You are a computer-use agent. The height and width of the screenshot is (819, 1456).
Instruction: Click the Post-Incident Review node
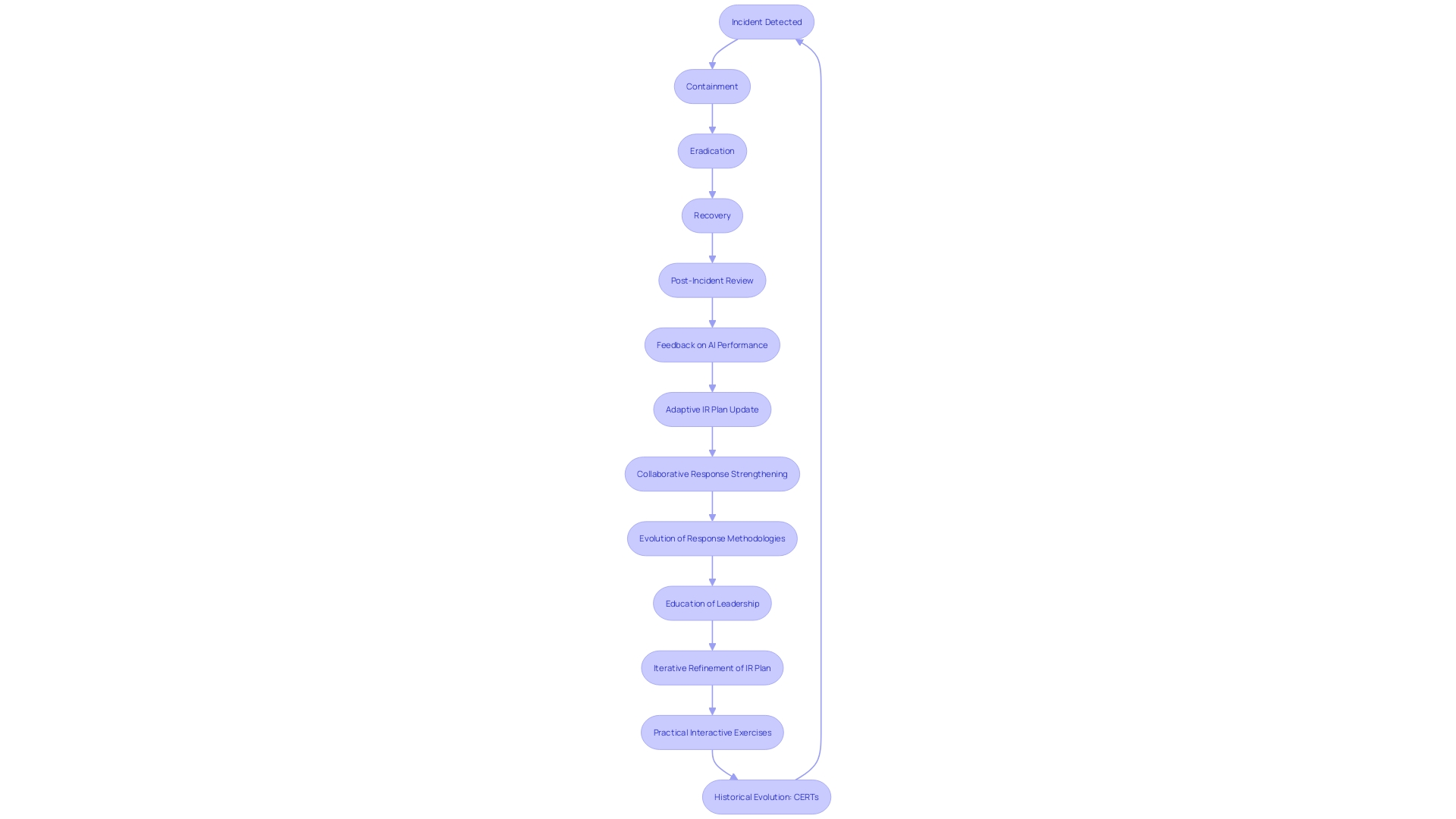pos(712,280)
